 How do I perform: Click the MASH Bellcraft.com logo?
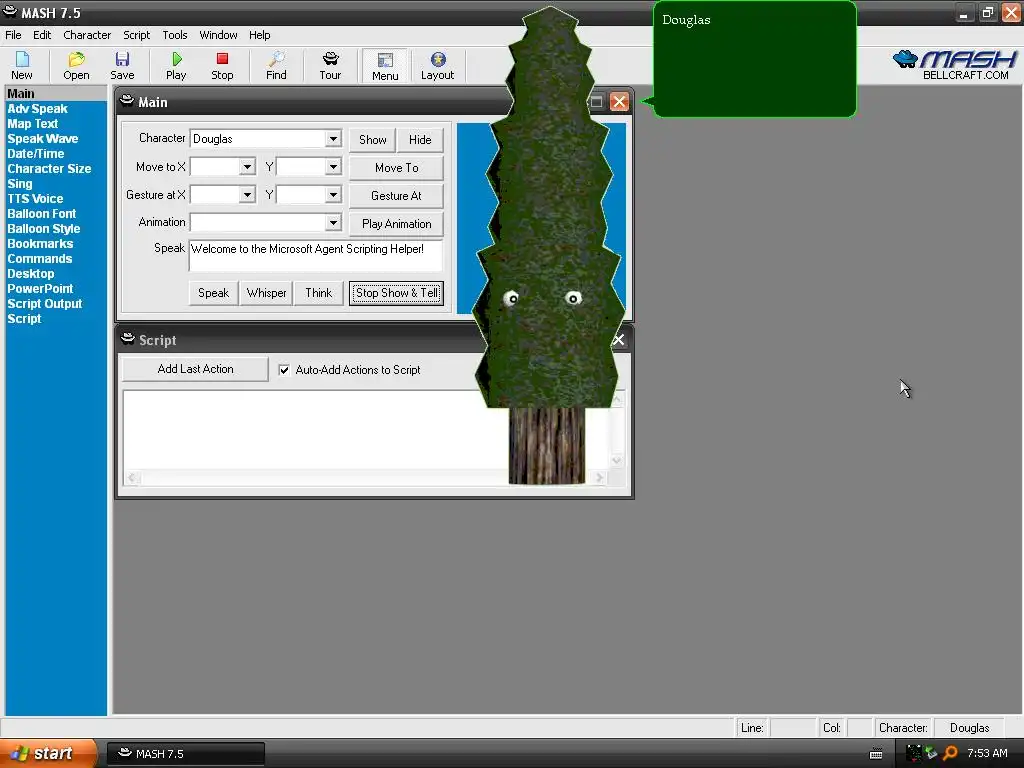[x=955, y=65]
